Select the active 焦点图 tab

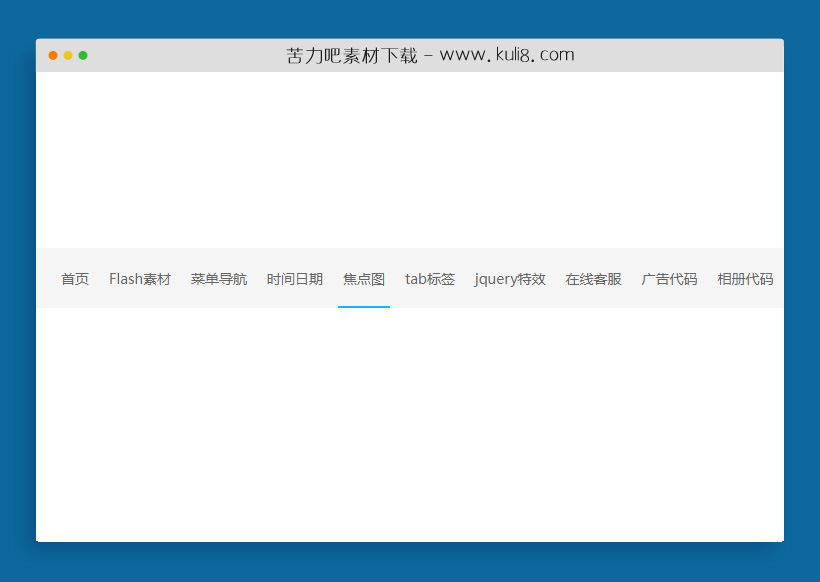pos(363,279)
